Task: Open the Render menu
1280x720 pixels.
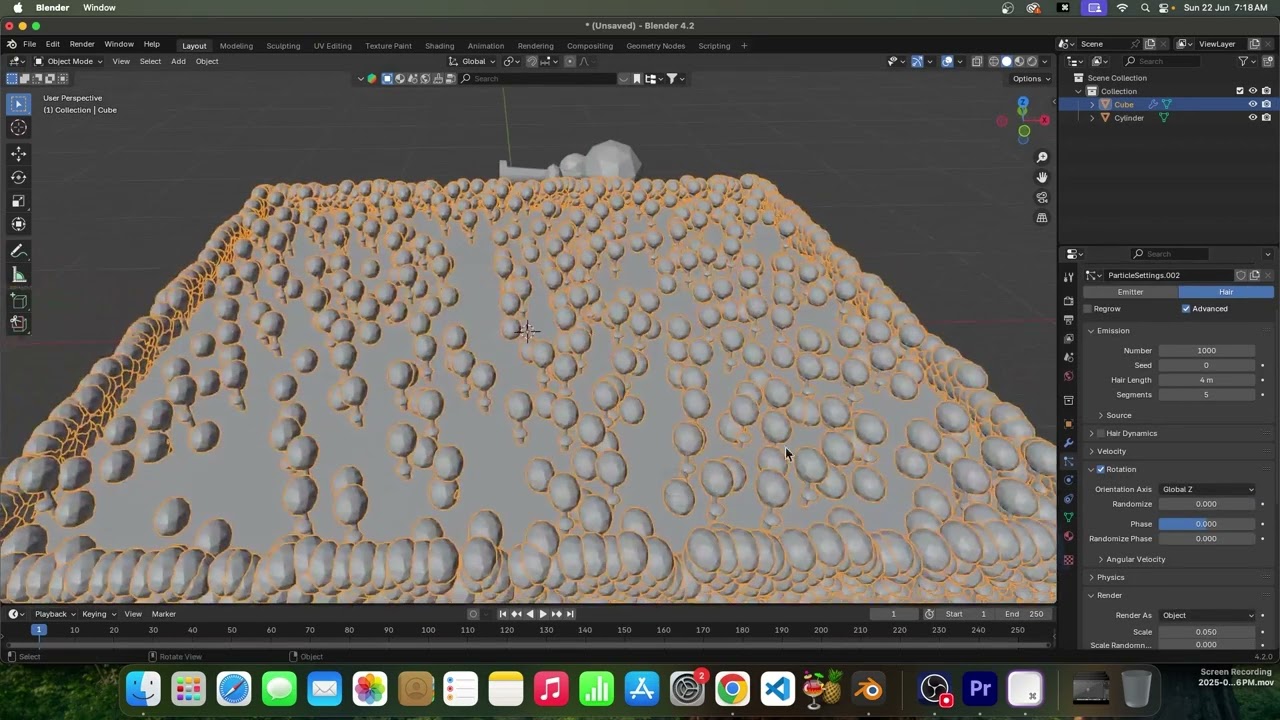Action: [82, 45]
